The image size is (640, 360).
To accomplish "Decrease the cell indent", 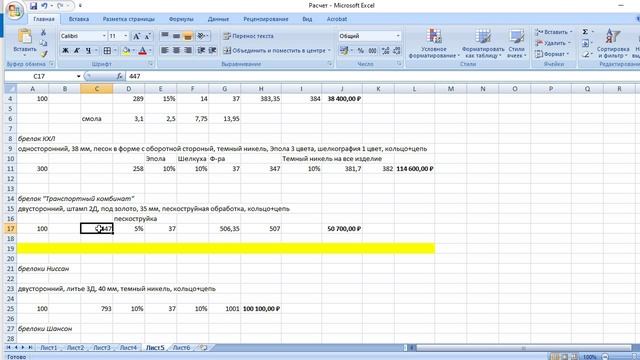I will point(201,51).
